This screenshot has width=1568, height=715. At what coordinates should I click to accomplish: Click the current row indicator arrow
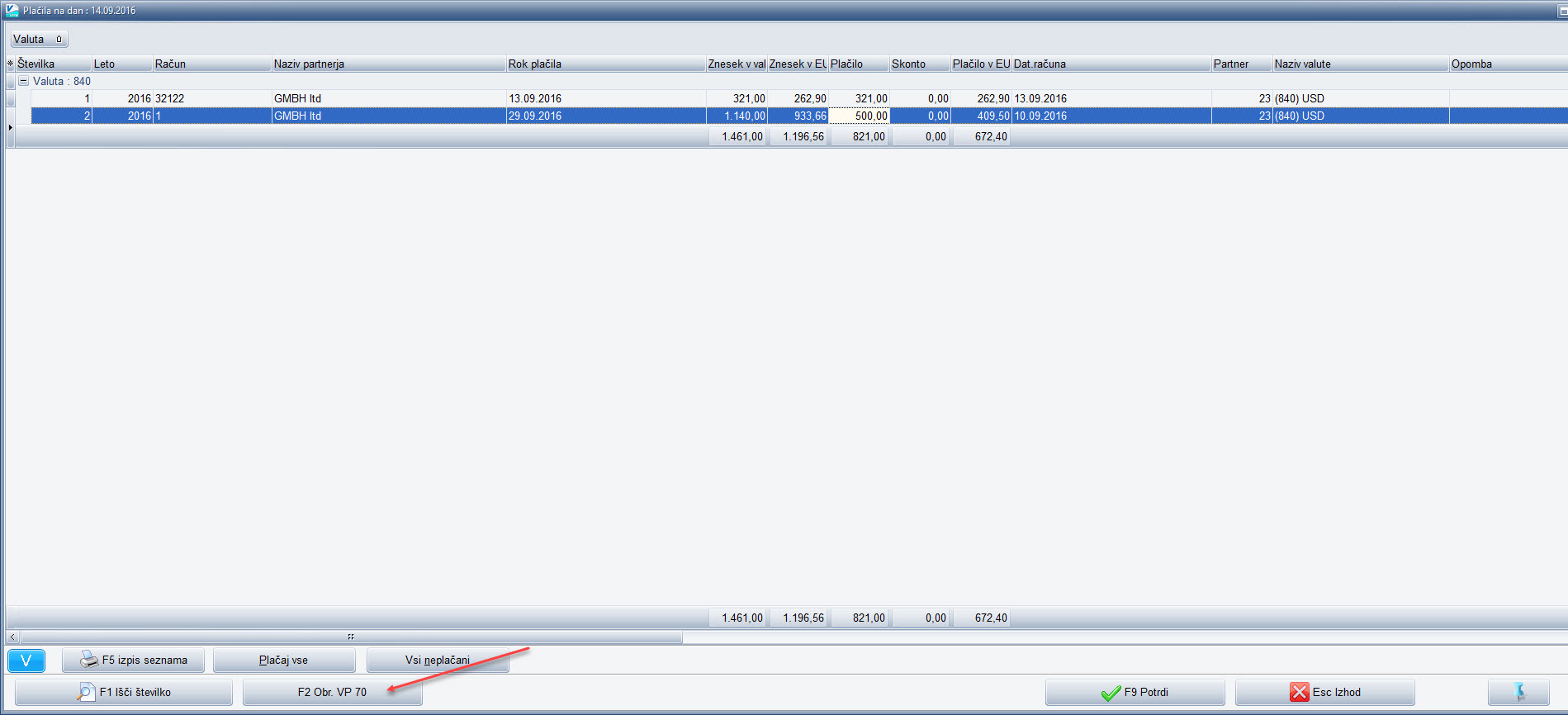(11, 127)
